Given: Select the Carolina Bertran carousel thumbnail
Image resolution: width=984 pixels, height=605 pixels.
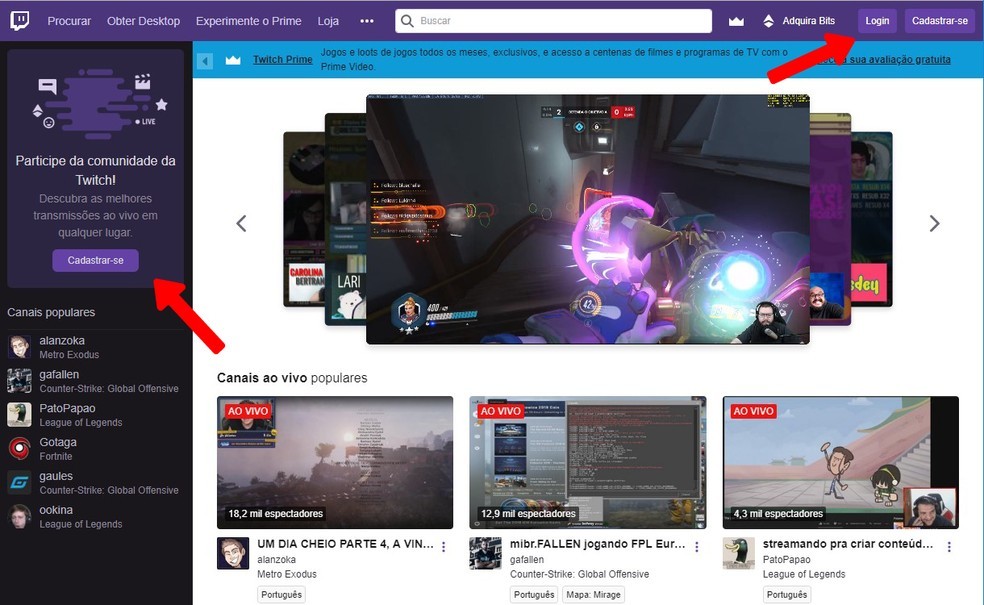Looking at the screenshot, I should (x=304, y=219).
